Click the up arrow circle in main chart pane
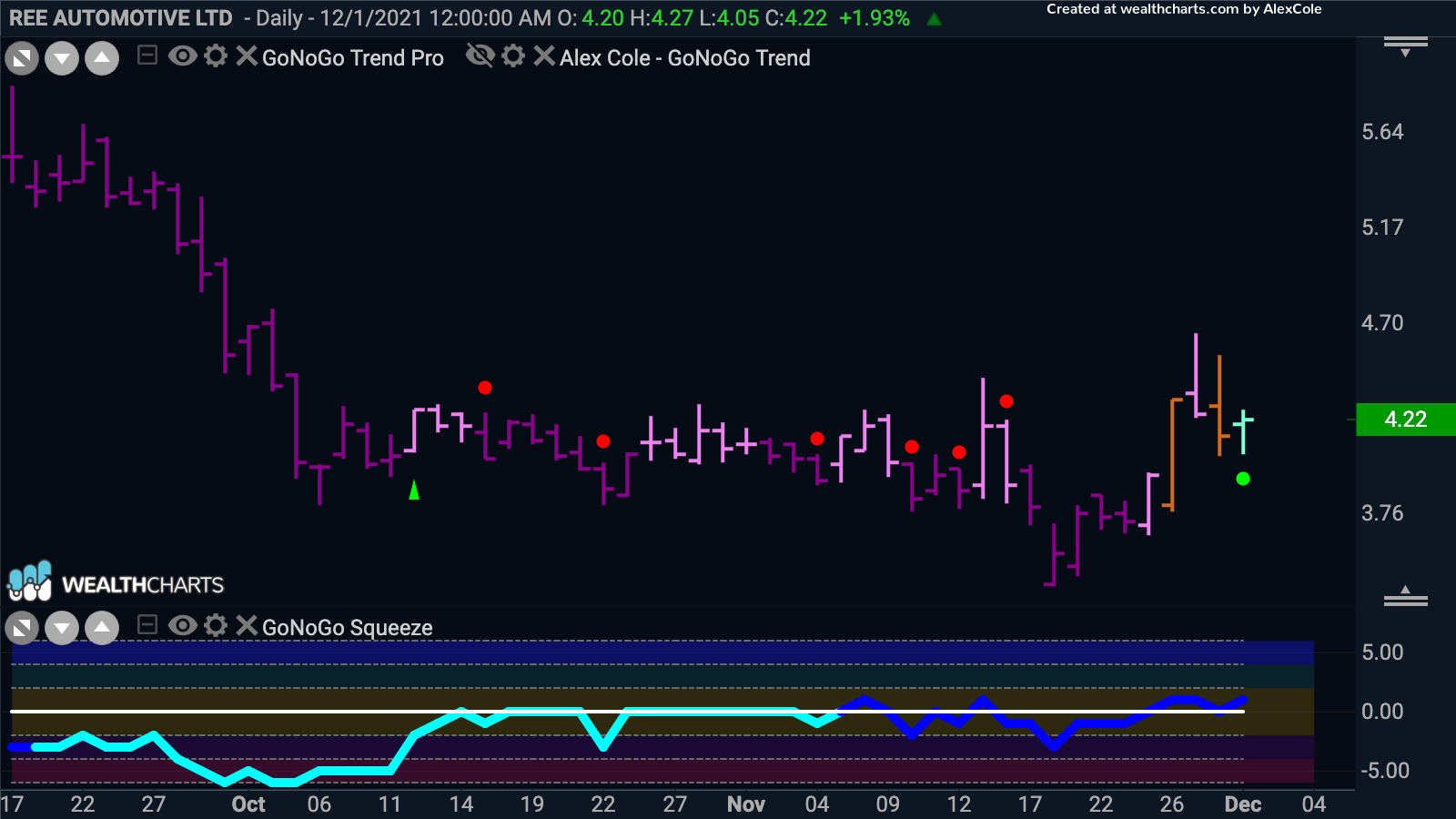1456x819 pixels. click(x=102, y=59)
